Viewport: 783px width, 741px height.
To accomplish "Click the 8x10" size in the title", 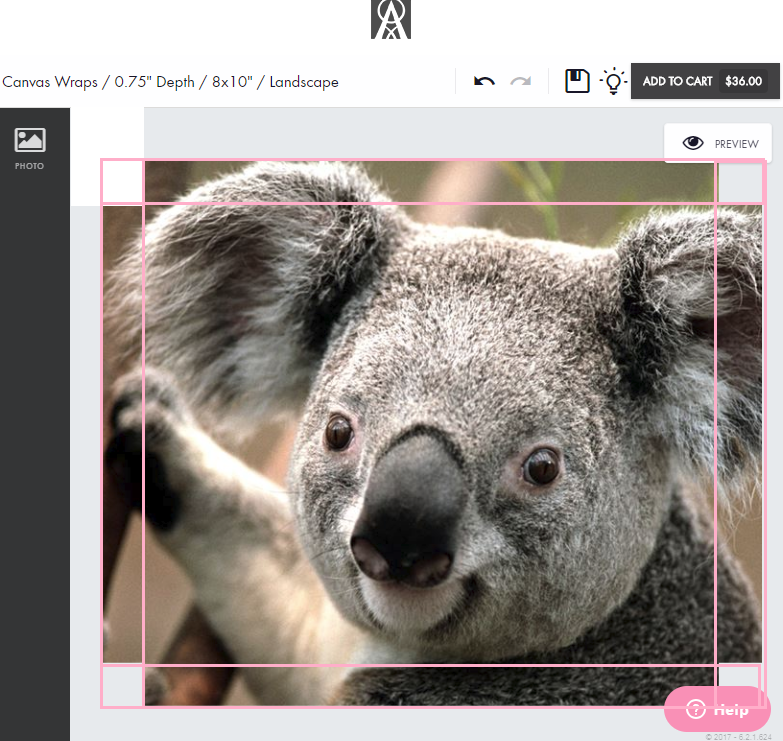I will pos(234,82).
